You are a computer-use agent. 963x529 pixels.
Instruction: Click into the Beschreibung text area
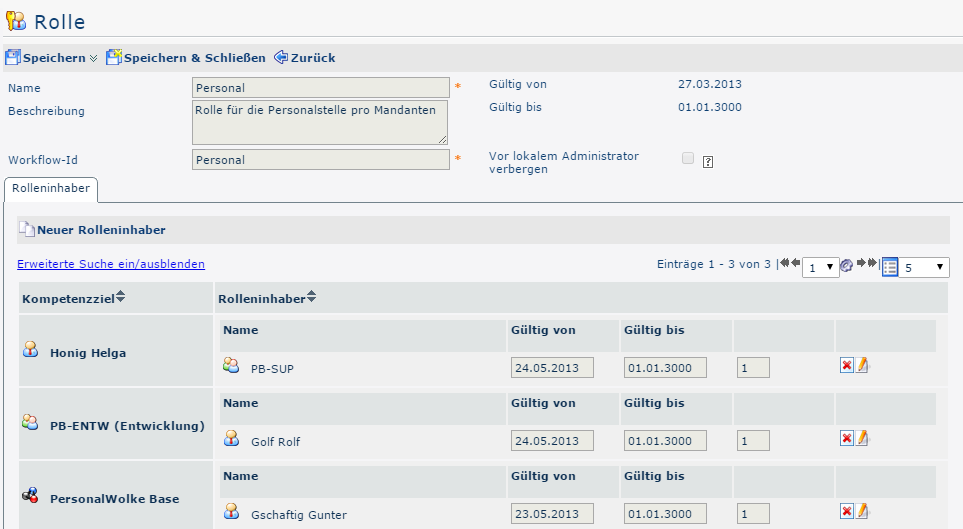click(319, 122)
